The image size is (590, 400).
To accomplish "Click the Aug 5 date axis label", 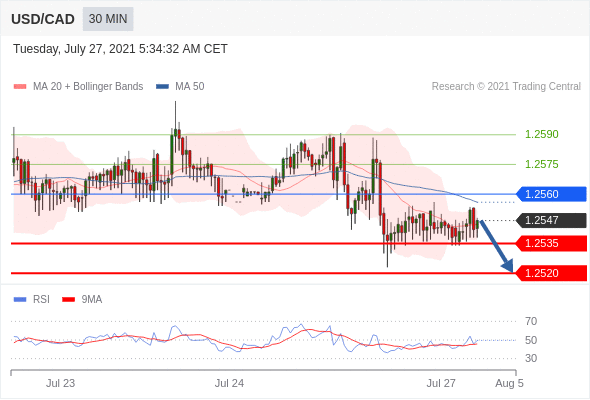I will click(509, 383).
